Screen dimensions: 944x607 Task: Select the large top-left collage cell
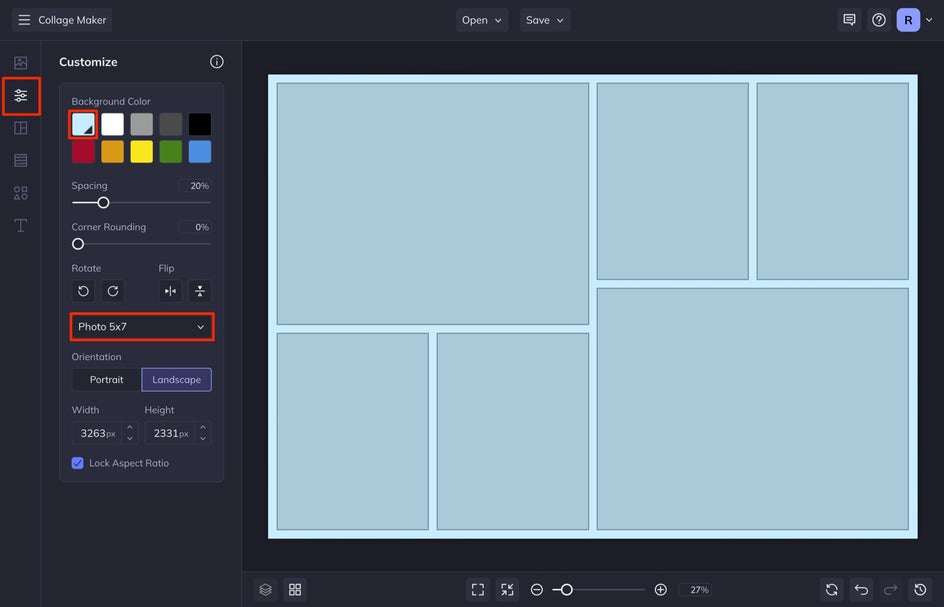click(433, 204)
